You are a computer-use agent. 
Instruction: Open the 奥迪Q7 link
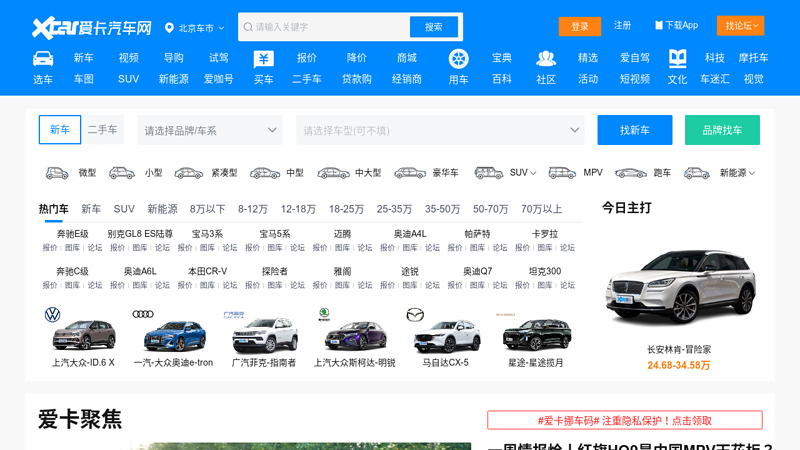[478, 271]
